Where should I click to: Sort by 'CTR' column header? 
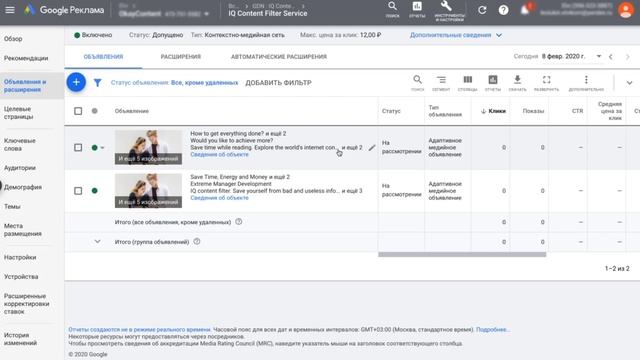click(578, 111)
